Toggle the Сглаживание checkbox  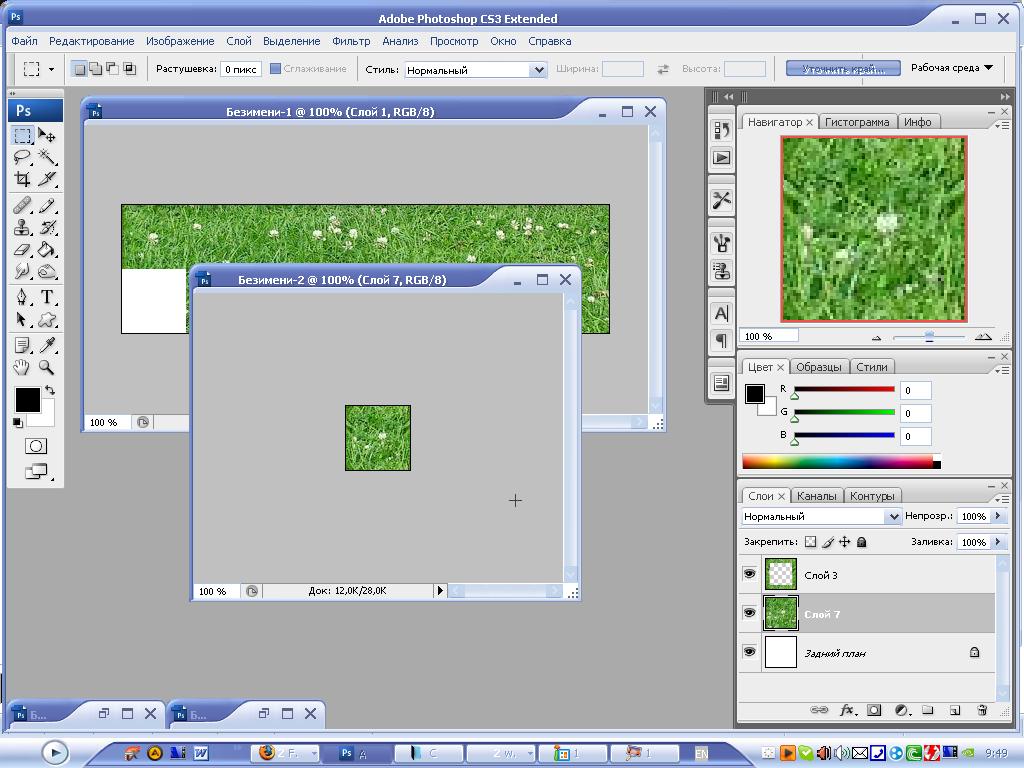click(275, 69)
